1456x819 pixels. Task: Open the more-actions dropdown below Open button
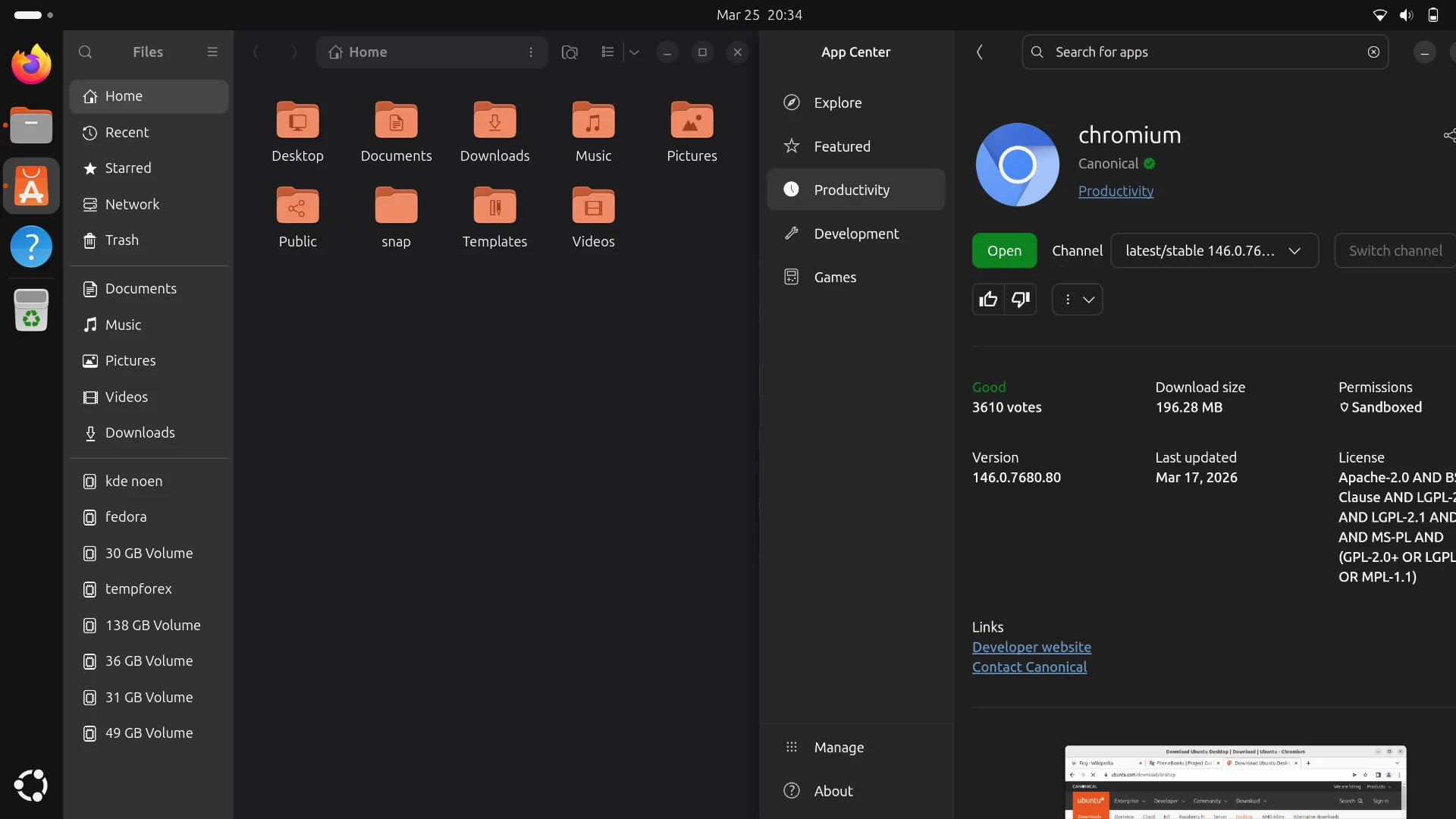1078,300
